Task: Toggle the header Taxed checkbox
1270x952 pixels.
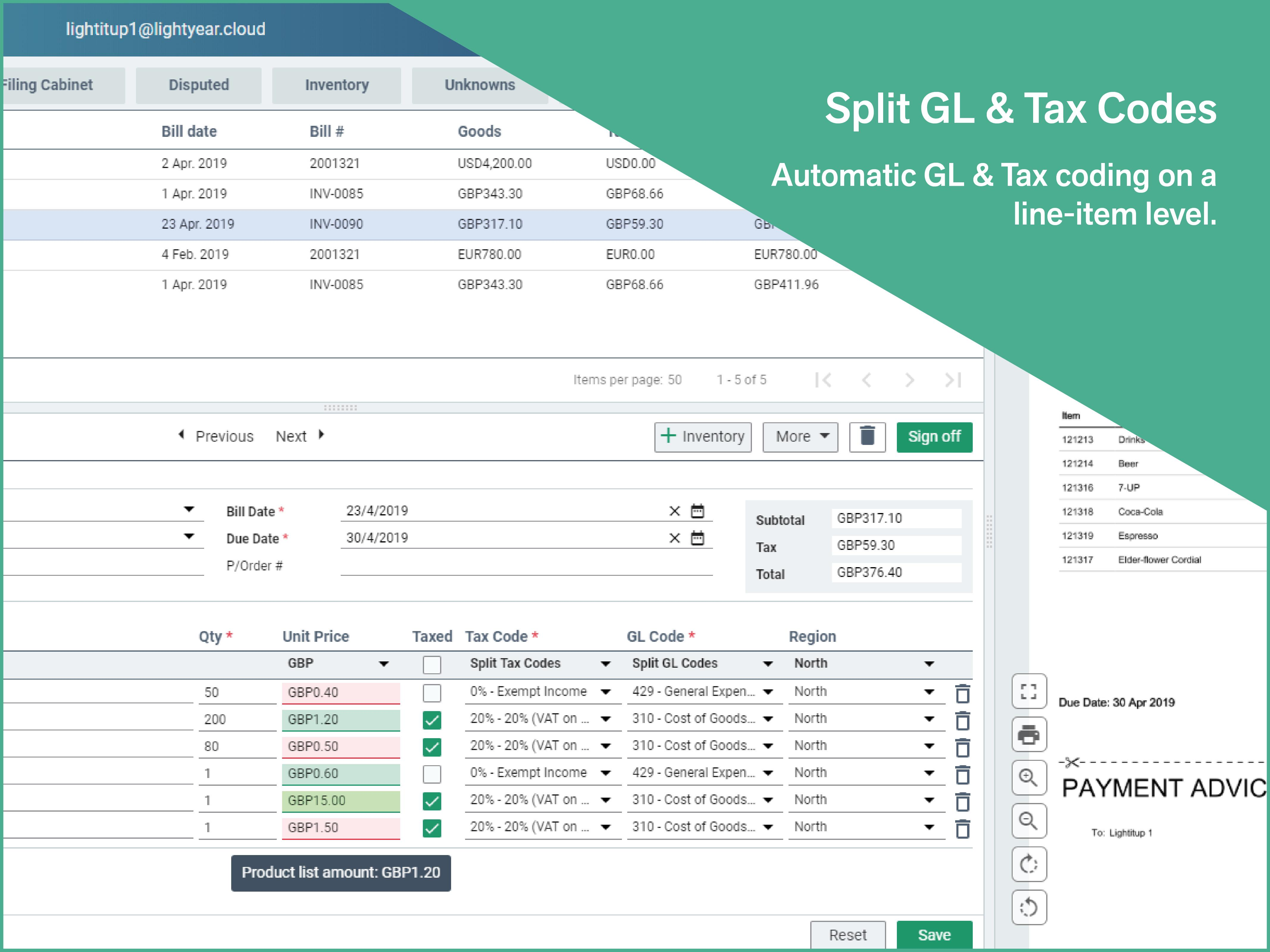Action: 432,664
